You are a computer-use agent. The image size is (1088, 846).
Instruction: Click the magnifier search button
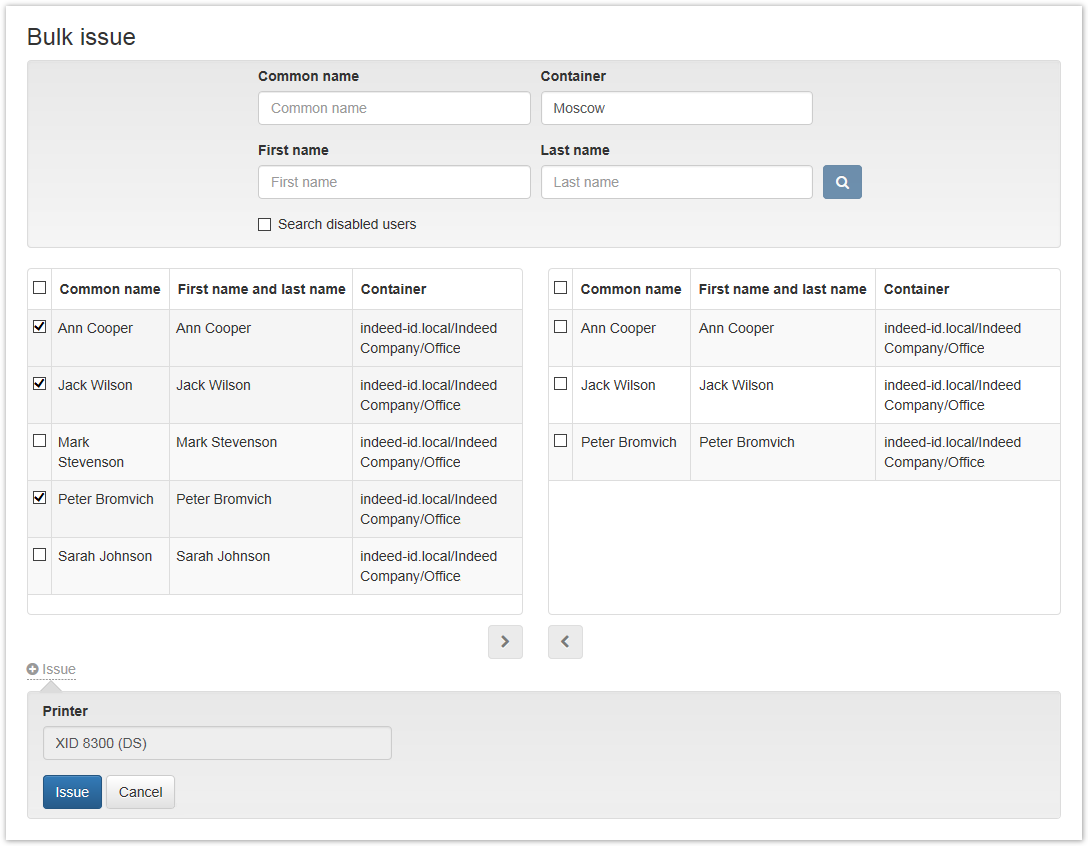842,182
